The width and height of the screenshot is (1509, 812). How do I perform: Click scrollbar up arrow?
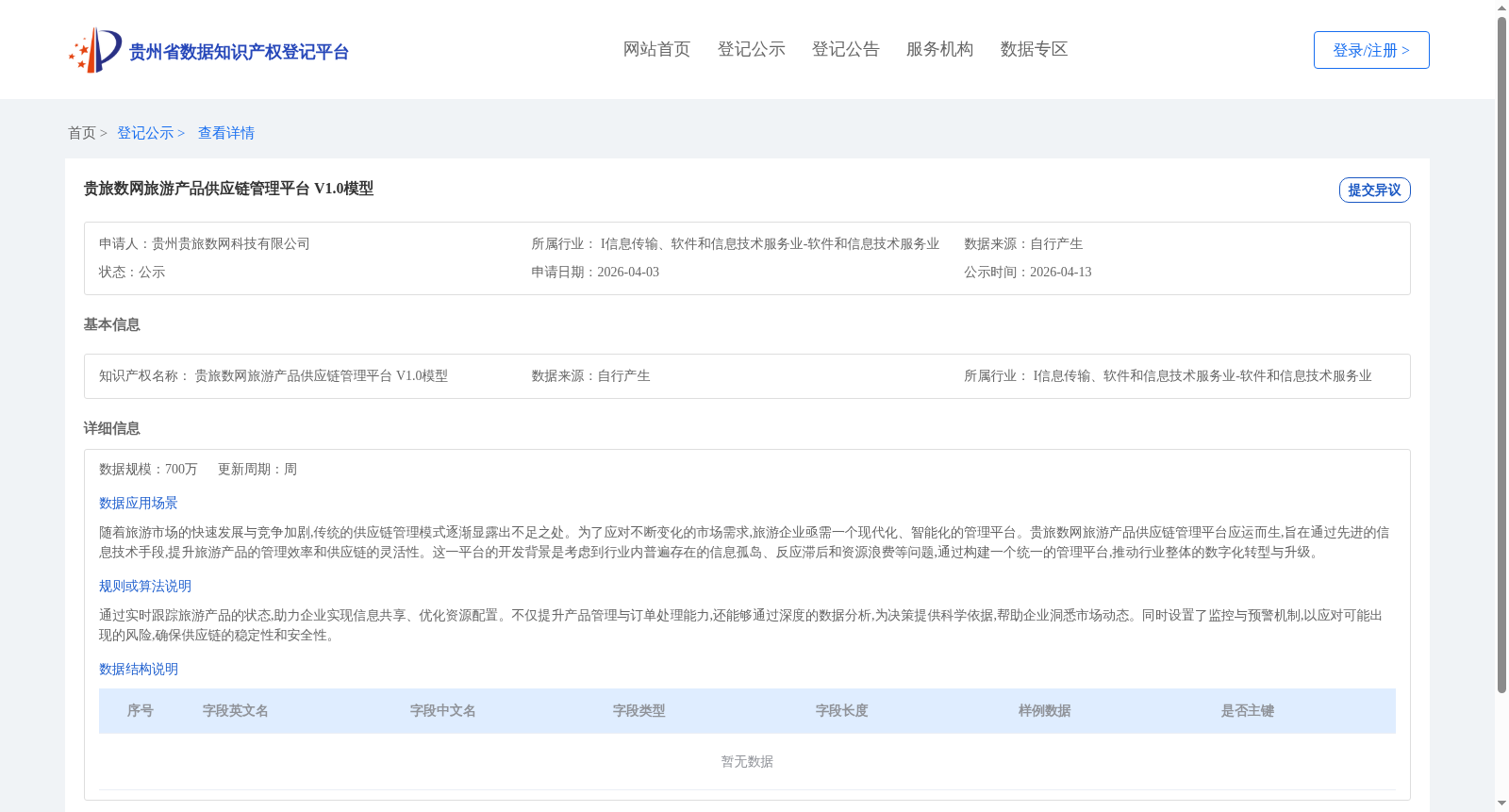click(1501, 8)
